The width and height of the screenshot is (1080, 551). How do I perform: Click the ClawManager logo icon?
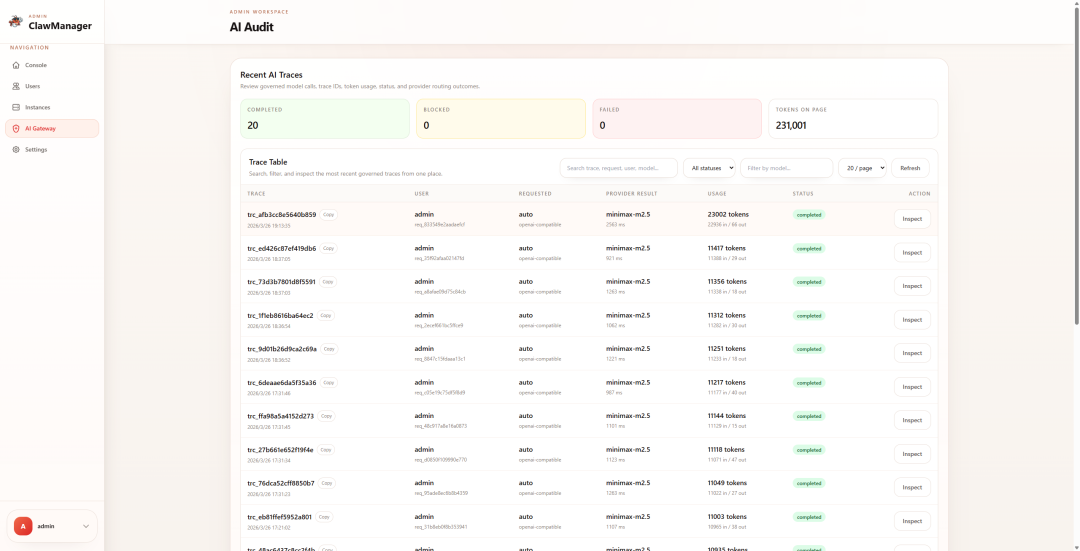[x=15, y=22]
